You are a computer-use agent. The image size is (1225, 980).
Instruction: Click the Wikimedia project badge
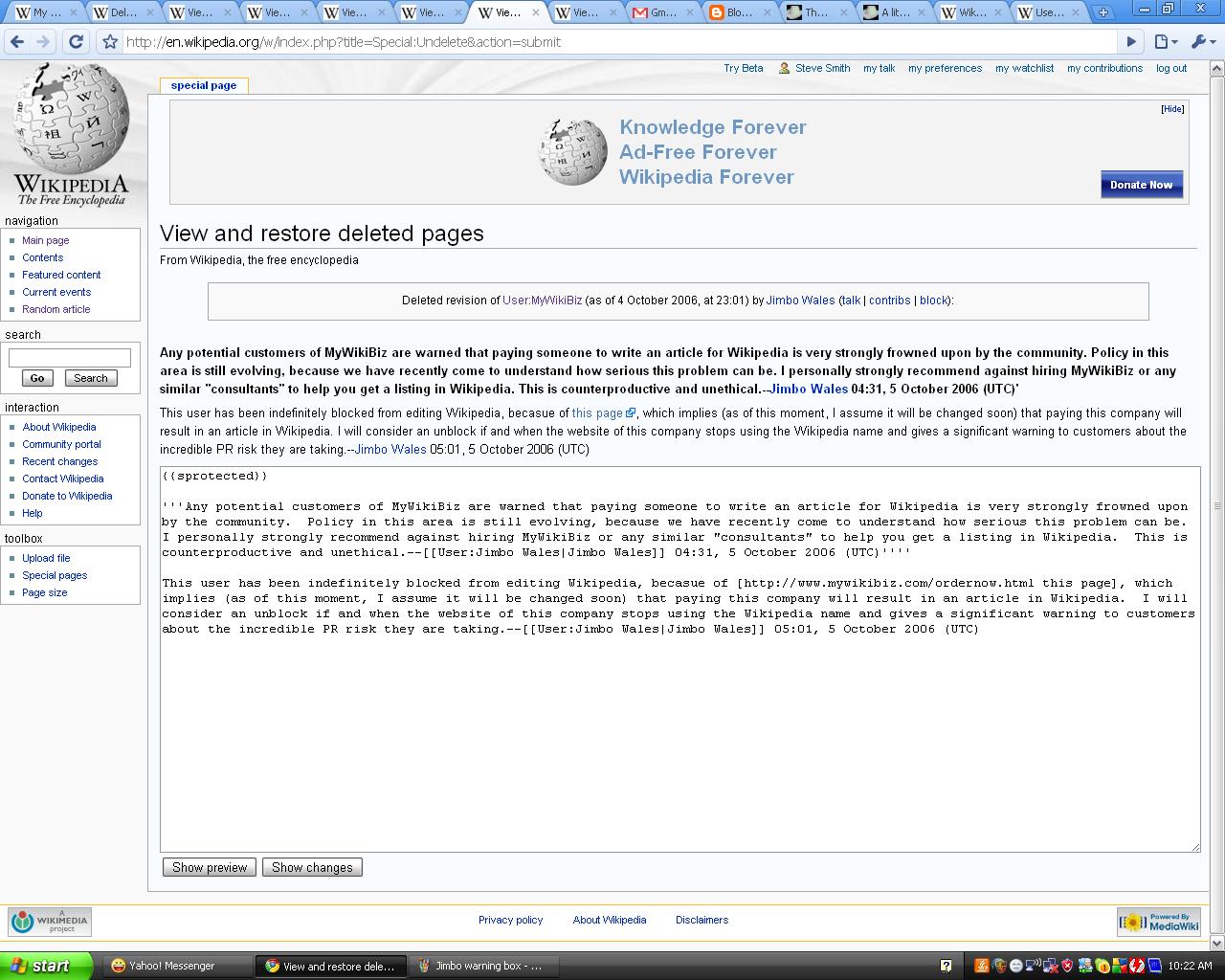[50, 922]
